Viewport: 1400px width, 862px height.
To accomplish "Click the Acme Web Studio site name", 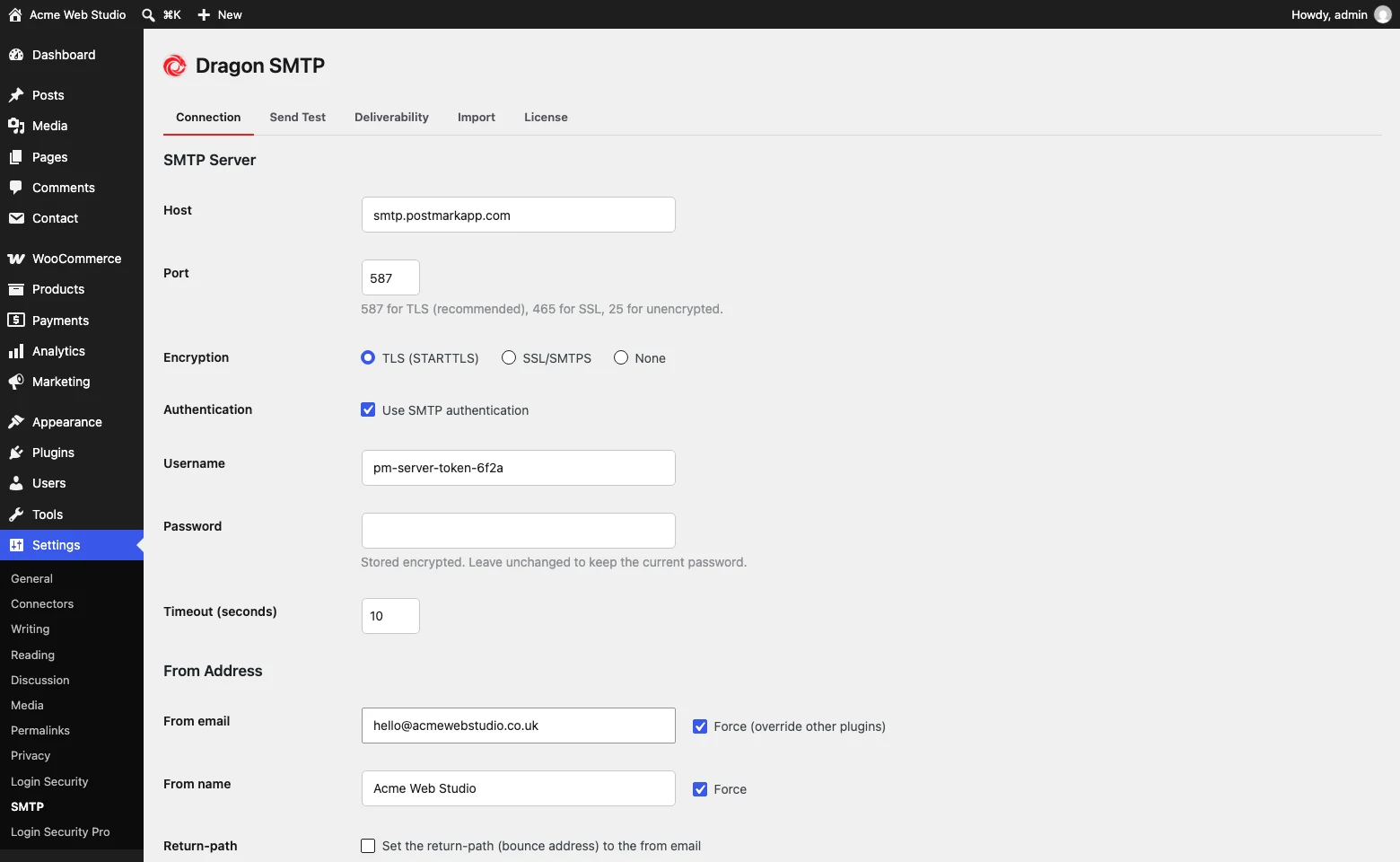I will tap(78, 14).
